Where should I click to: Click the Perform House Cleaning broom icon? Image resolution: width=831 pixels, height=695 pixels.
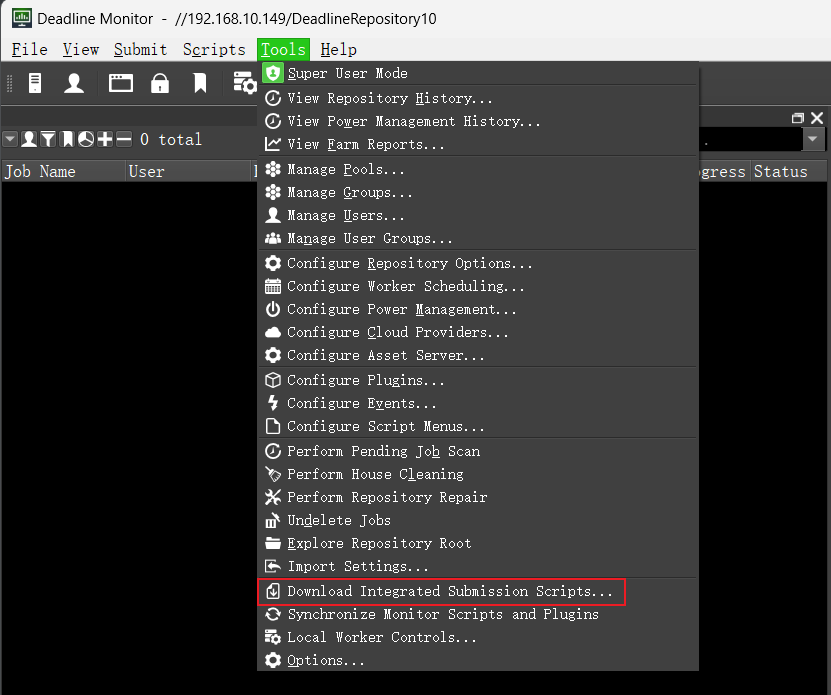click(x=272, y=474)
